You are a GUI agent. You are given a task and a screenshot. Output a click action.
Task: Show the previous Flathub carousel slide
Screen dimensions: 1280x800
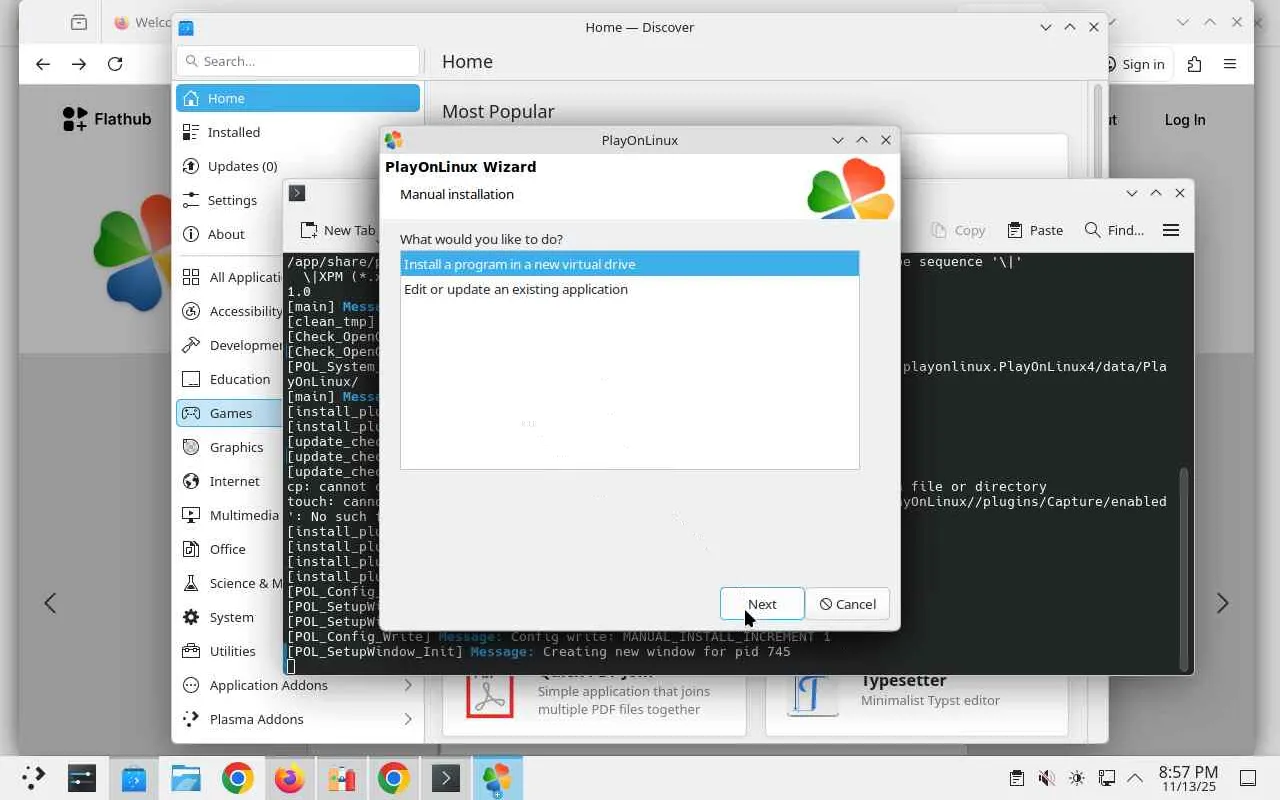pos(50,603)
